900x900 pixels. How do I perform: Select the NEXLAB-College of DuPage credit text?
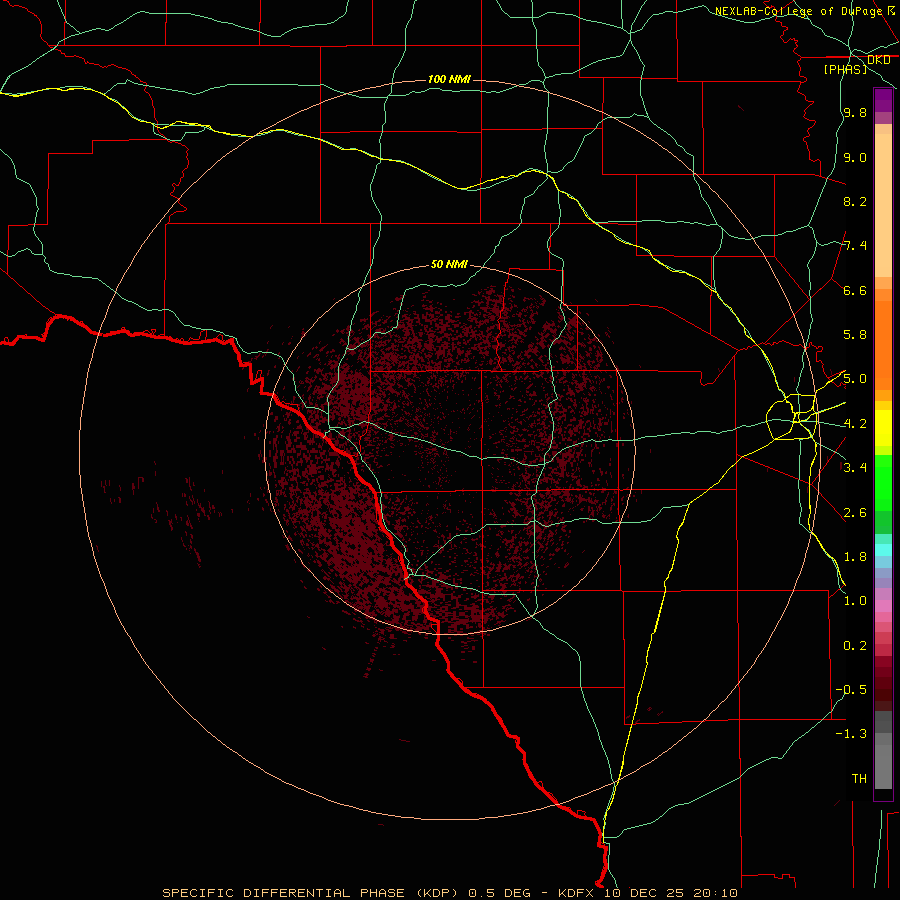[x=800, y=11]
